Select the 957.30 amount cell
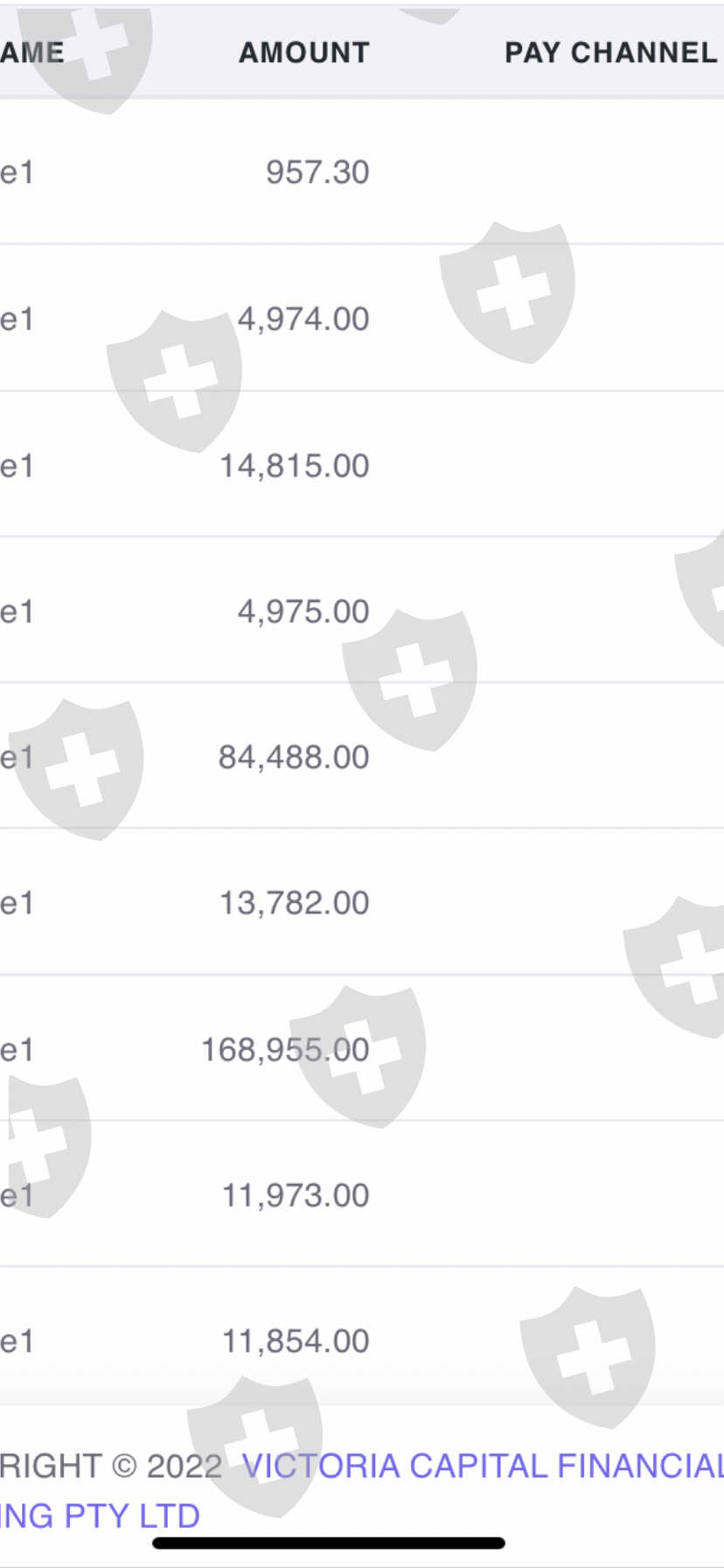This screenshot has height=1568, width=724. click(x=317, y=172)
